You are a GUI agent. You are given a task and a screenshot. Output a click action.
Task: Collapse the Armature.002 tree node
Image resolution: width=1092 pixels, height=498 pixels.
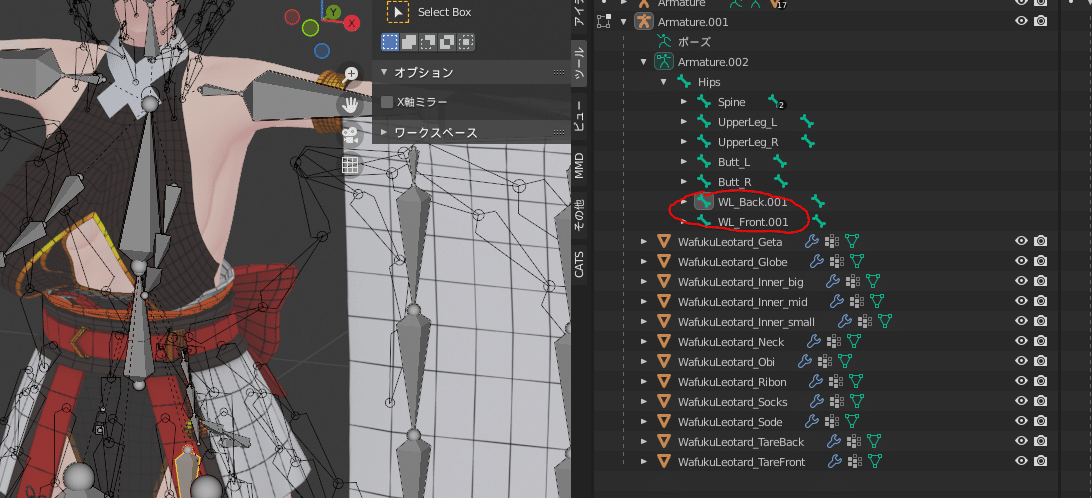point(644,62)
